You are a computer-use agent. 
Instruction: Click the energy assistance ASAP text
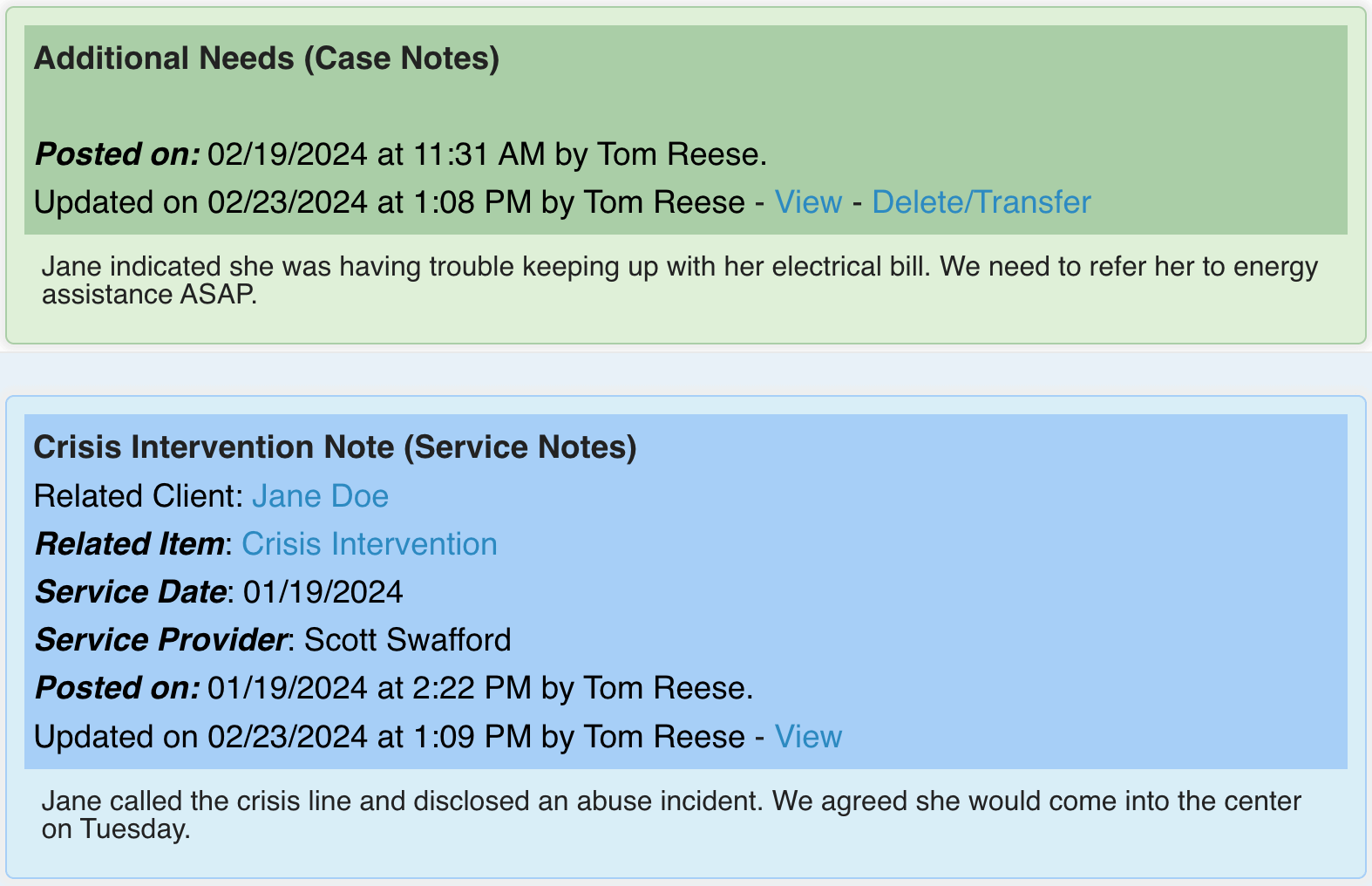coord(150,295)
